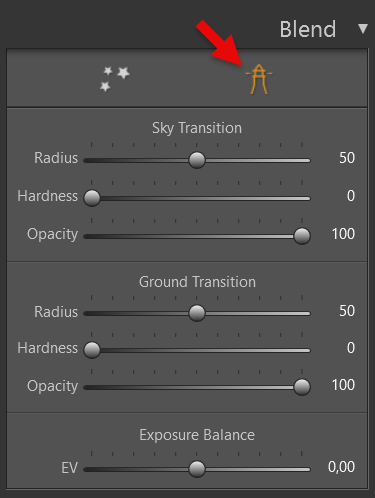Viewport: 375px width, 498px height.
Task: Click the Exposure Balance section heading
Action: (197, 435)
